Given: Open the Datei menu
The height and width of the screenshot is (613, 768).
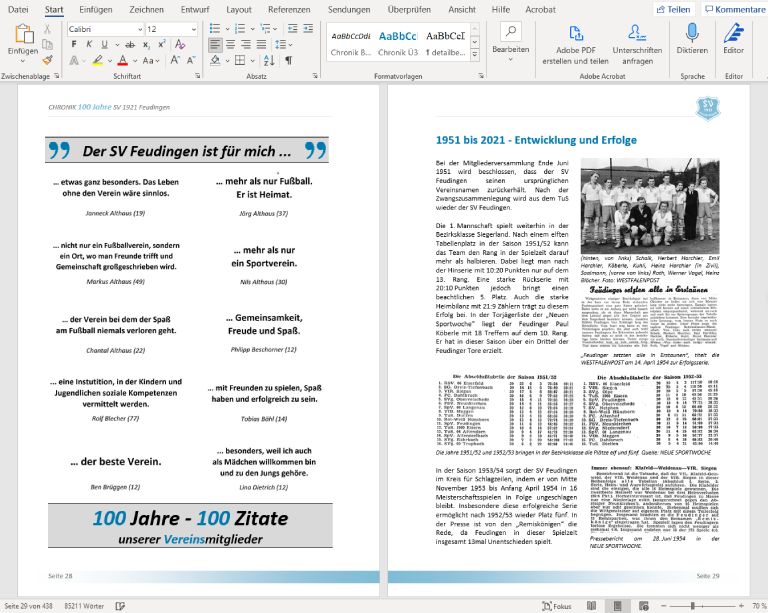Looking at the screenshot, I should pos(18,9).
